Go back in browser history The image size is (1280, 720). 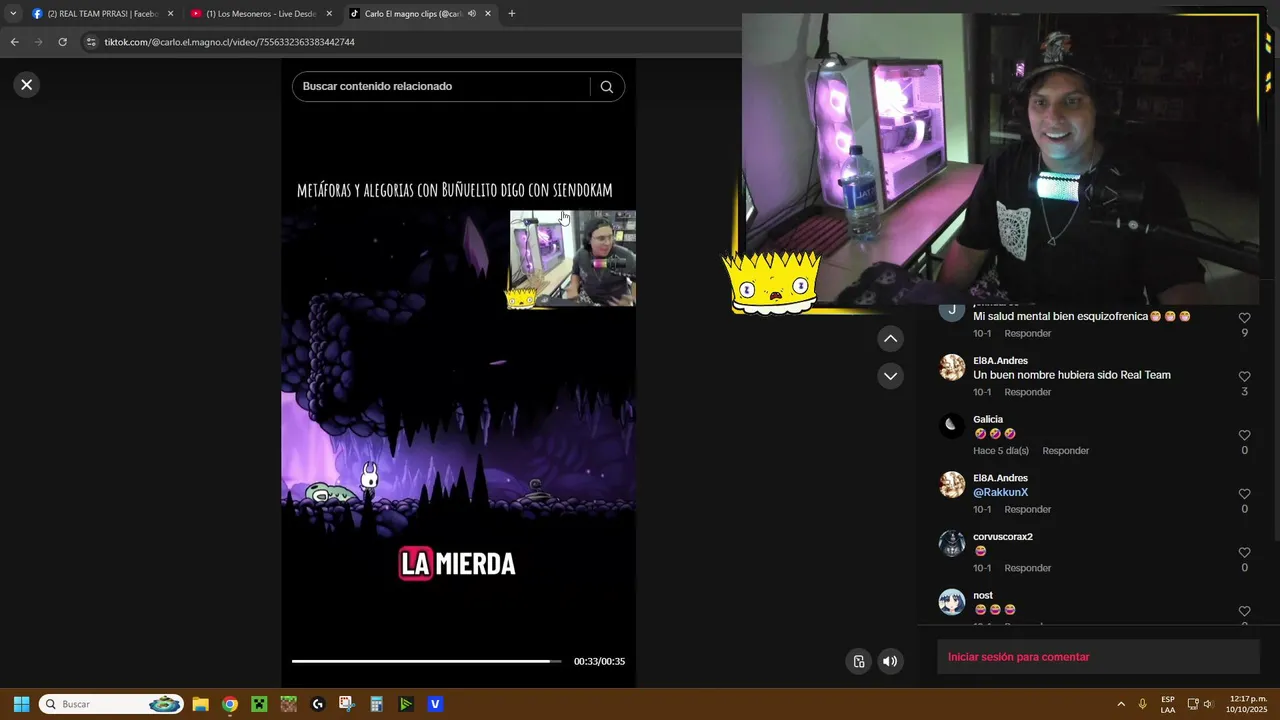(14, 42)
